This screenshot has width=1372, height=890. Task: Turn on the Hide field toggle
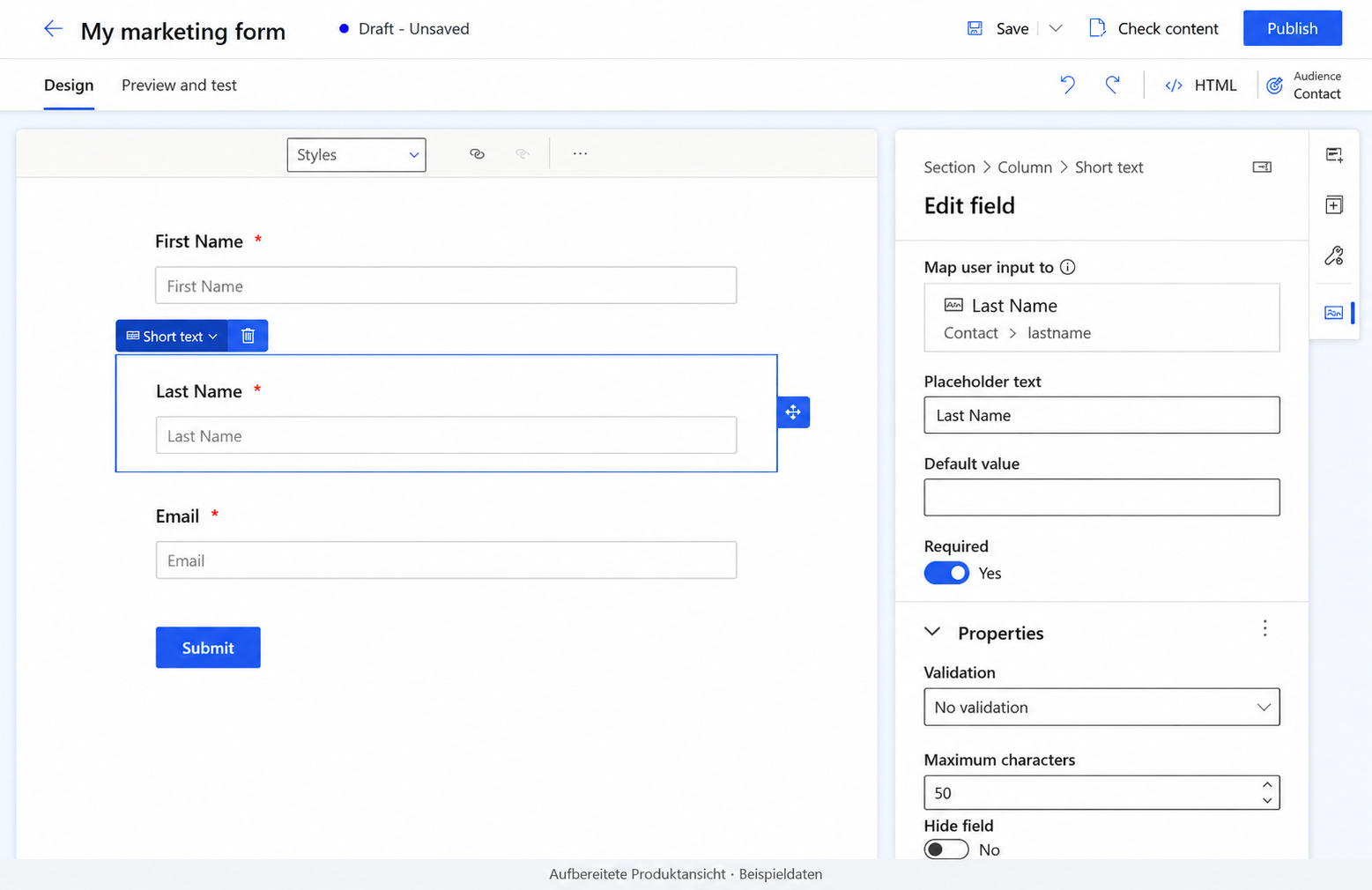click(946, 849)
